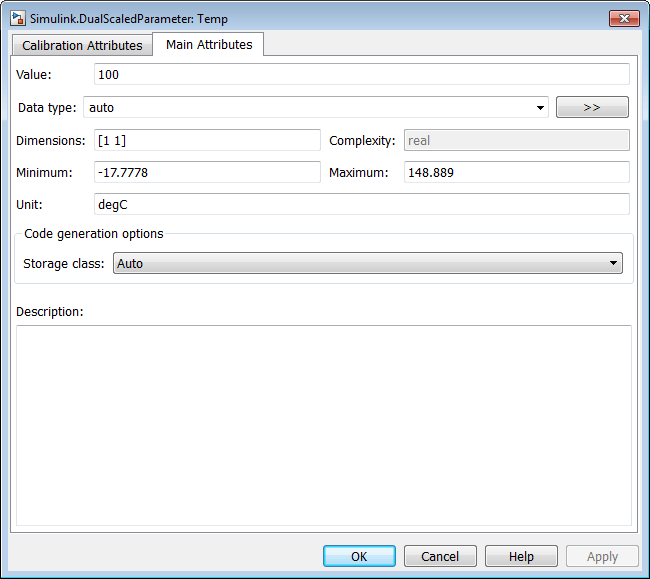Click the Cancel button
650x579 pixels.
440,556
